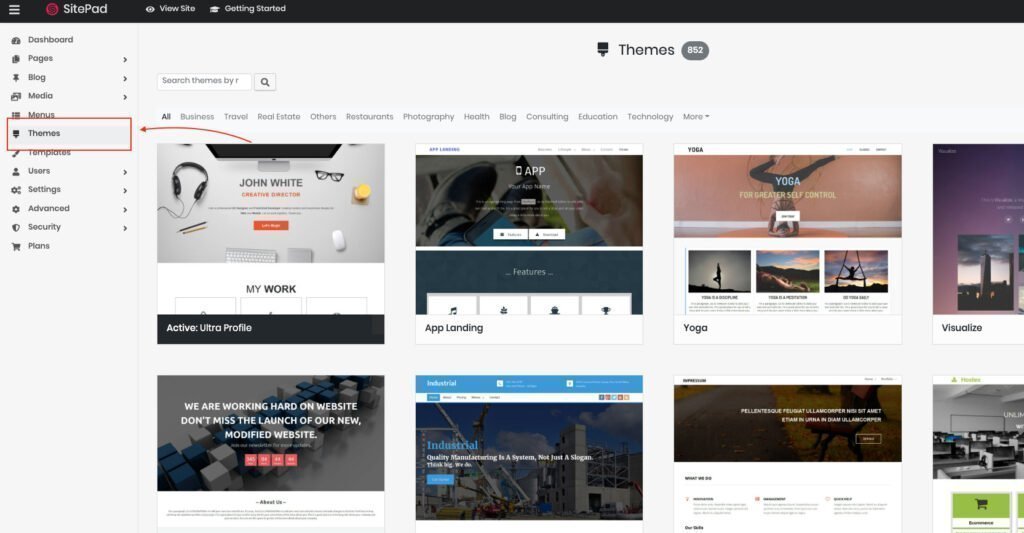Expand the Advanced submenu arrow

(x=125, y=210)
